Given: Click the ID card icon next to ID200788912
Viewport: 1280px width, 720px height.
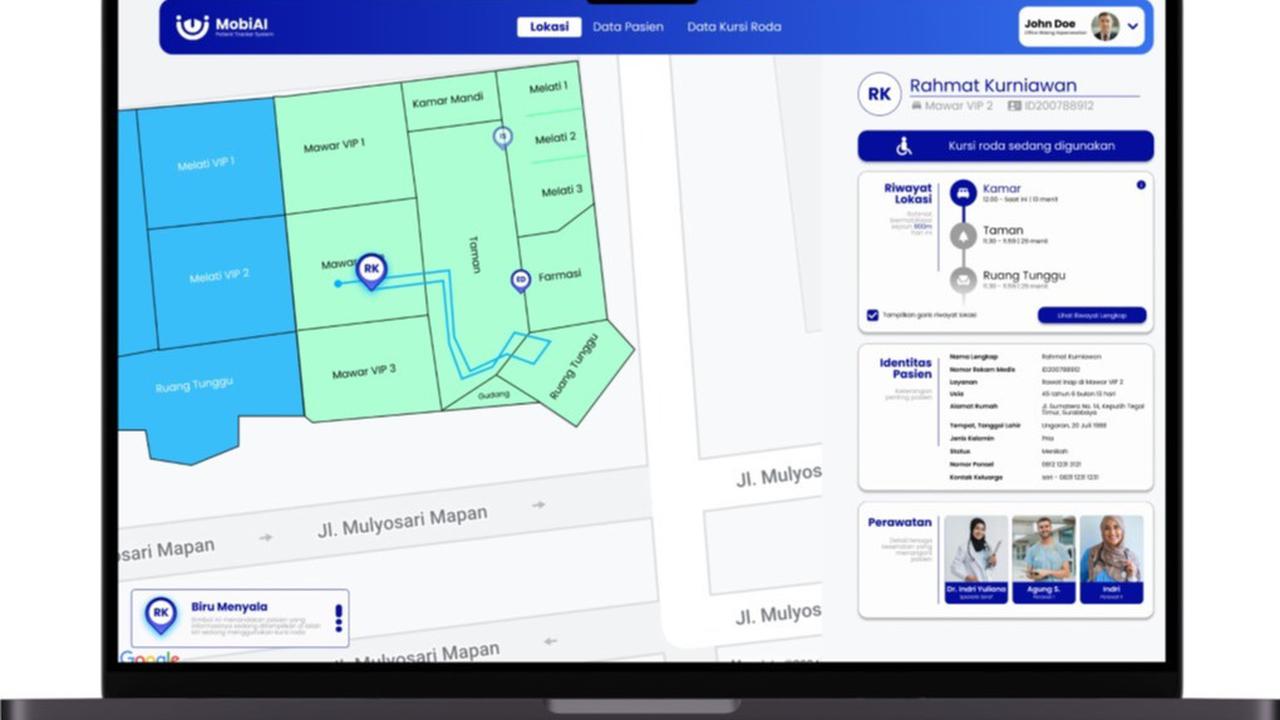Looking at the screenshot, I should point(1014,106).
